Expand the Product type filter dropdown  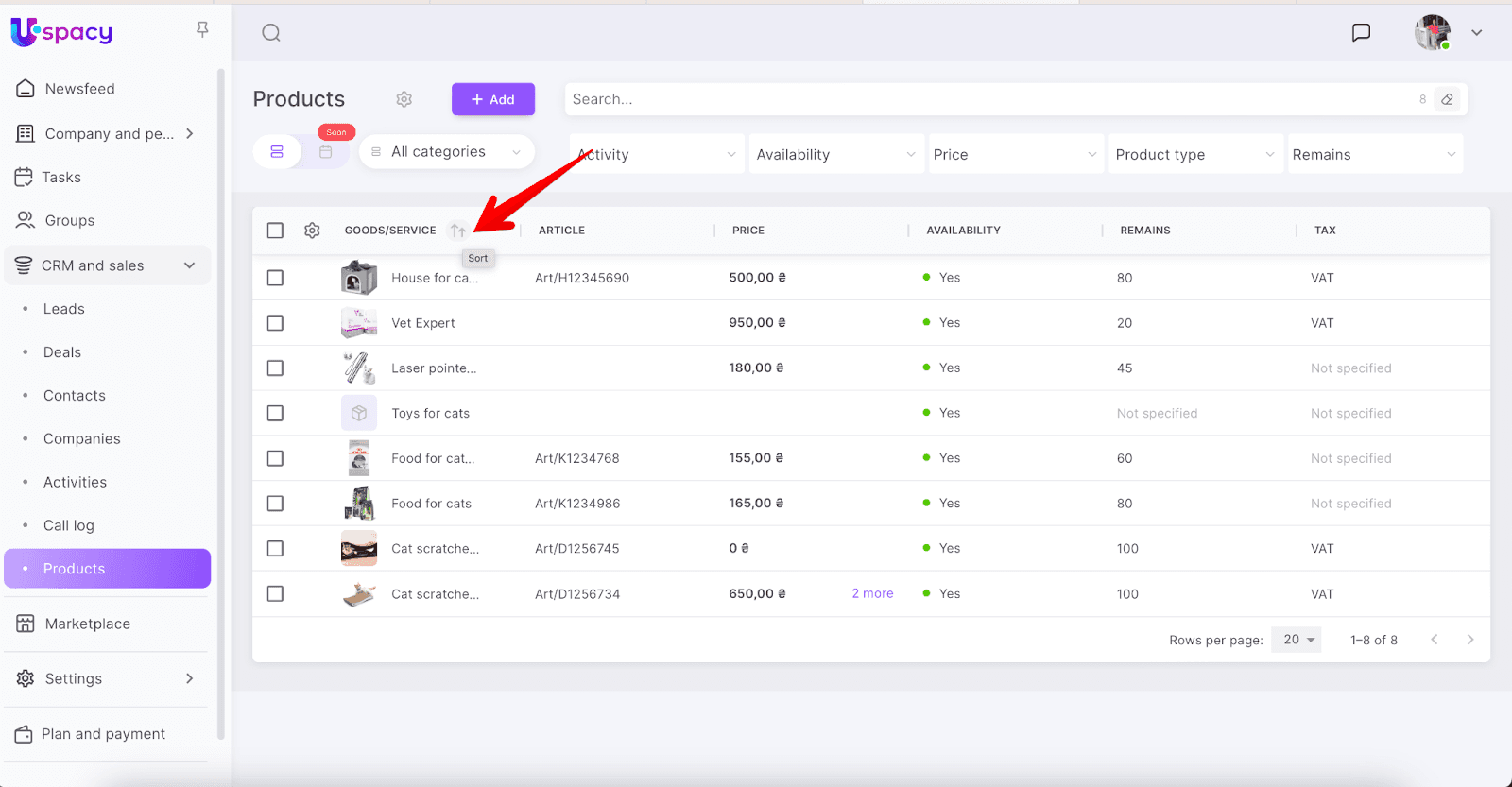[x=1194, y=155]
